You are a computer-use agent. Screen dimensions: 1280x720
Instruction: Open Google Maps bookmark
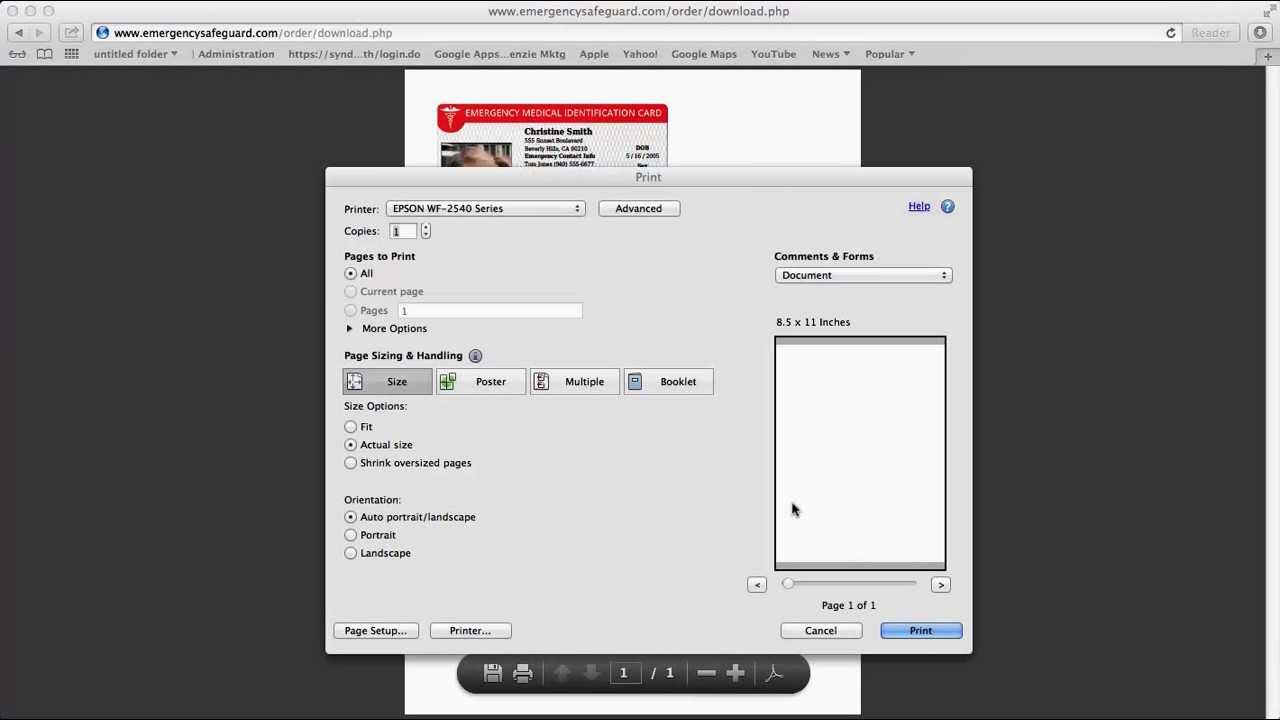704,54
